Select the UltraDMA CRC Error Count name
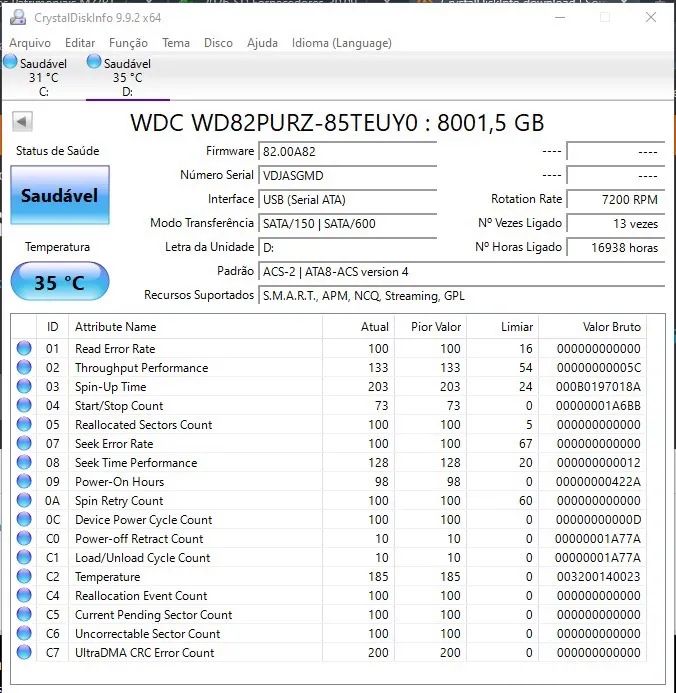676x693 pixels. coord(144,653)
